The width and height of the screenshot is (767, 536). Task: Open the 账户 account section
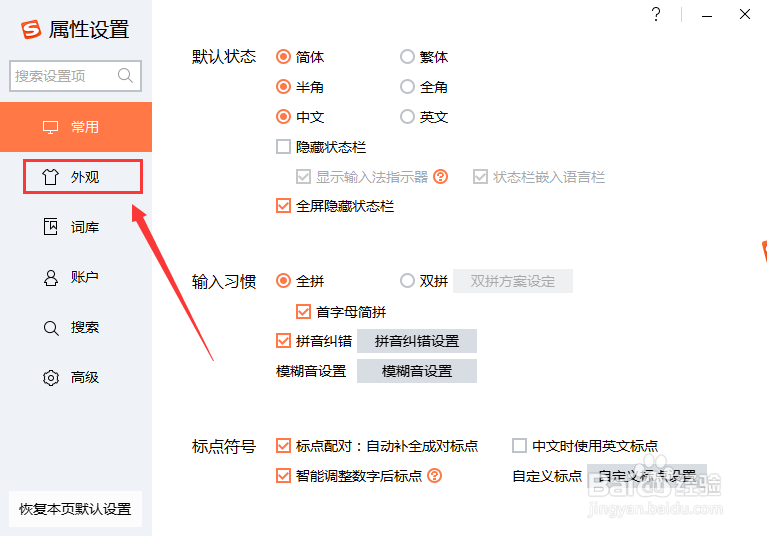pyautogui.click(x=83, y=277)
